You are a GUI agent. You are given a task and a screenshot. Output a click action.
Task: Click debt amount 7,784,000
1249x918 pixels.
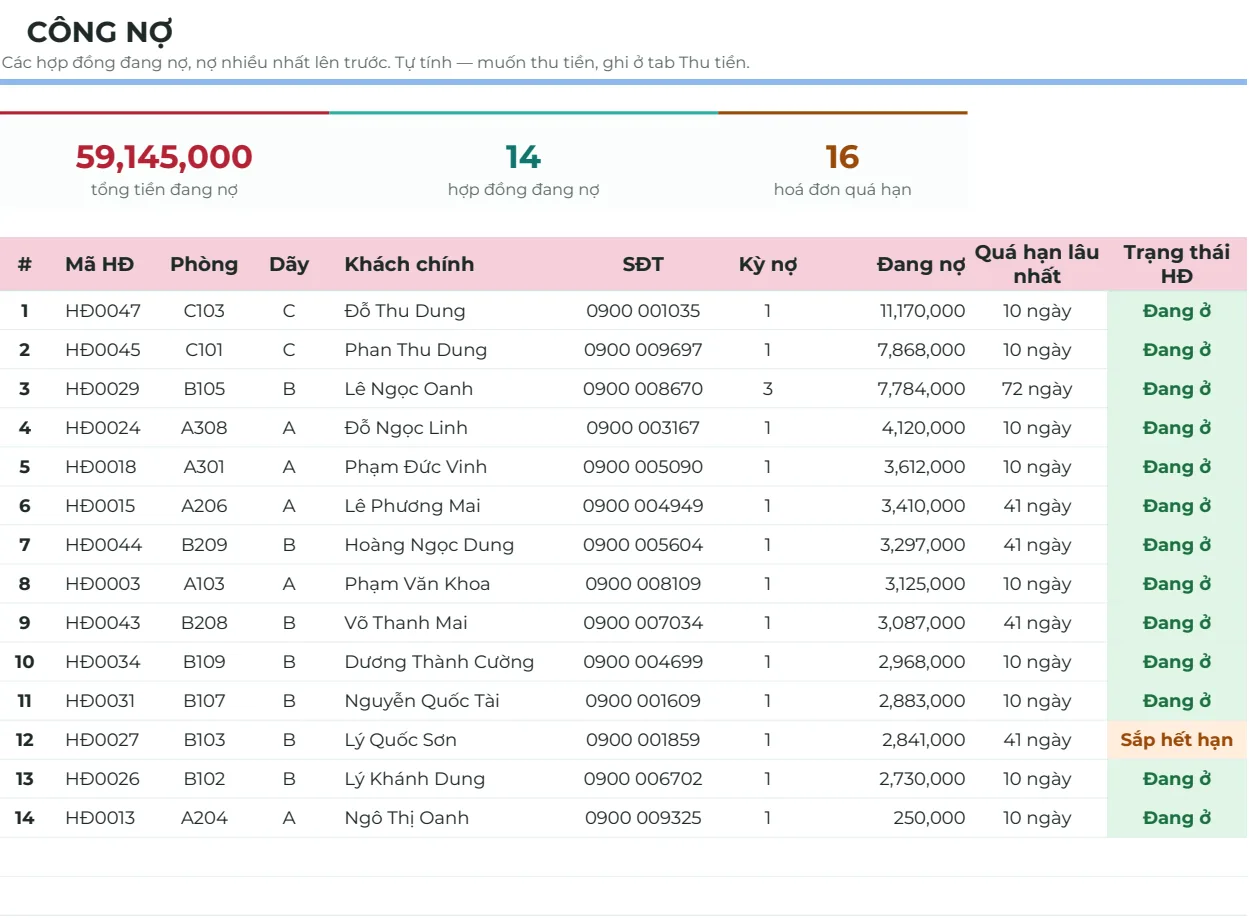921,389
